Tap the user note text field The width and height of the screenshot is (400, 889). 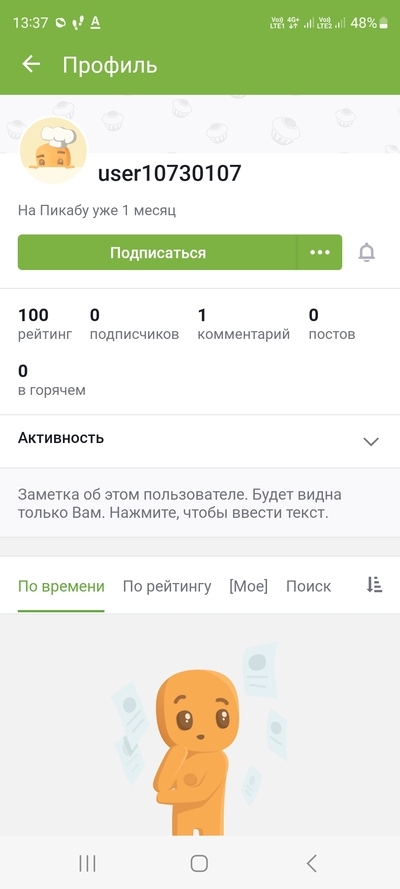coord(200,503)
